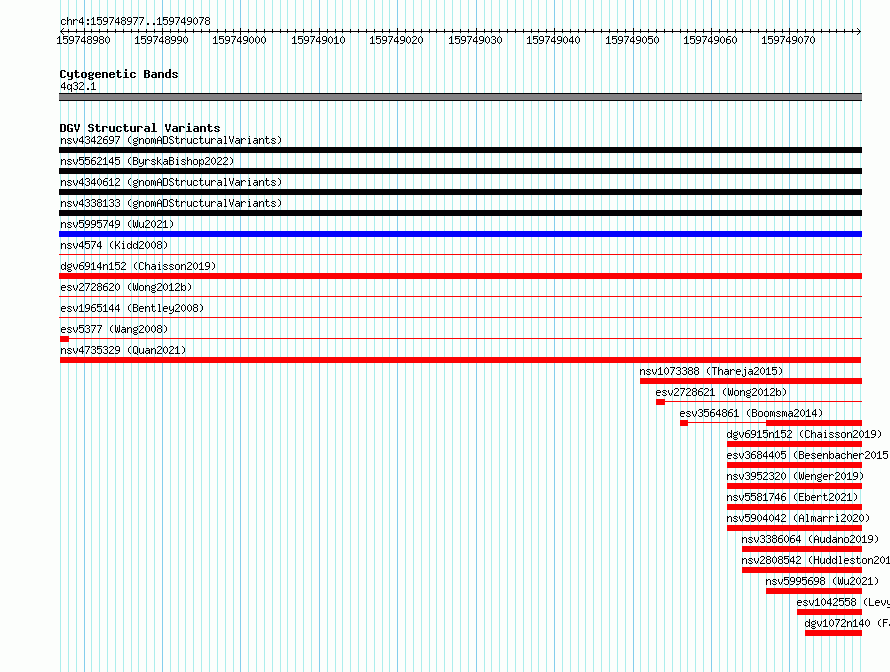This screenshot has width=890, height=672.
Task: Click the red bar under nsv1073388
Action: pyautogui.click(x=751, y=381)
